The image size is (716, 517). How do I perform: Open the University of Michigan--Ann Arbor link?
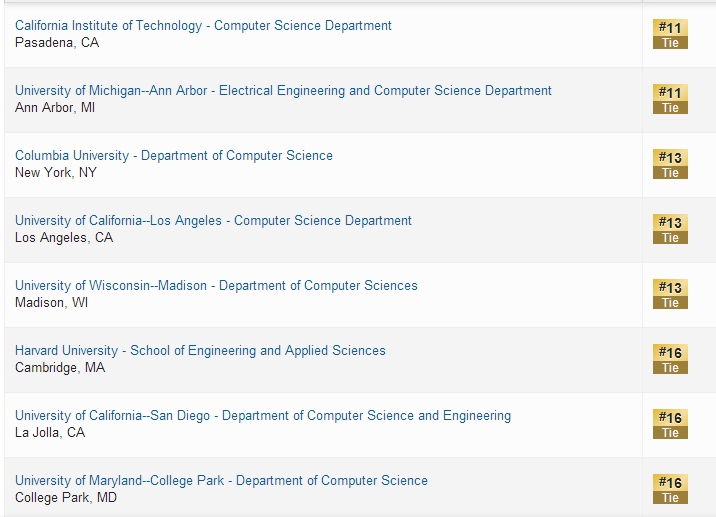[283, 90]
